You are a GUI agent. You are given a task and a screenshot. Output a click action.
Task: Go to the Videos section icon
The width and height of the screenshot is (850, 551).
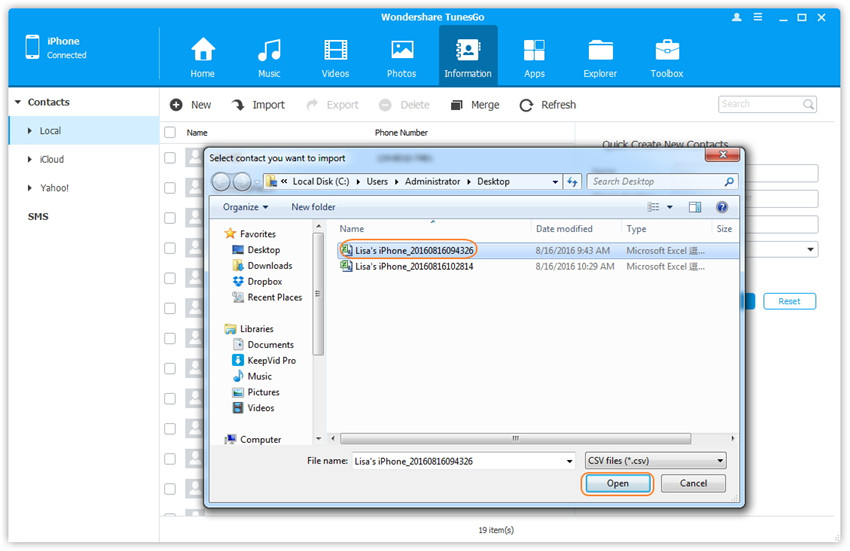pos(335,51)
